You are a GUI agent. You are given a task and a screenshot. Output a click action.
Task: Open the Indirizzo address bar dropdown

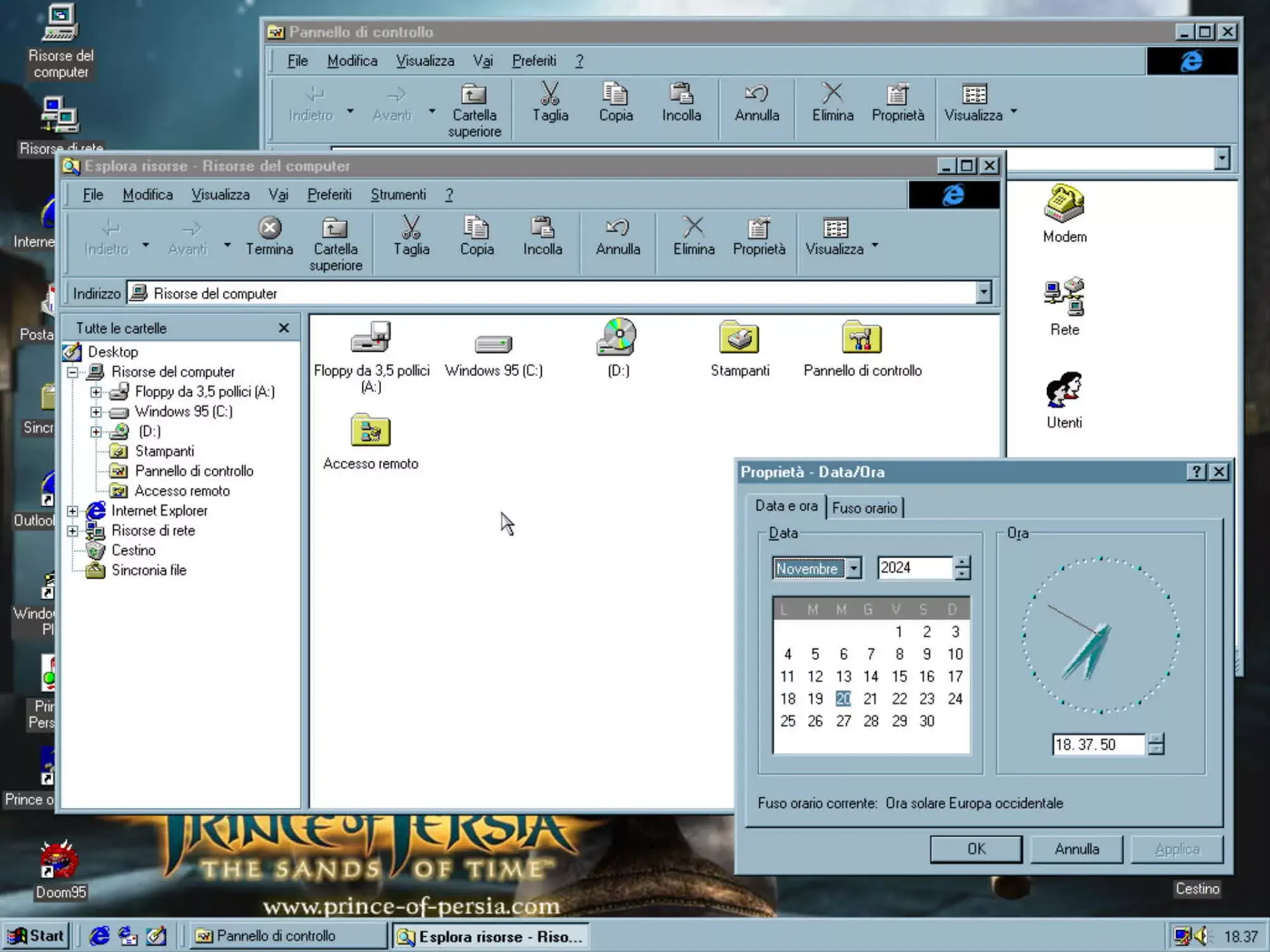[983, 293]
